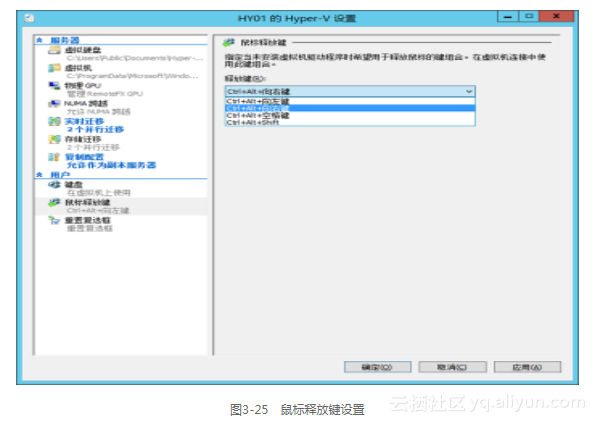Click the 重置复选框 icon
Image resolution: width=596 pixels, height=423 pixels.
54,220
